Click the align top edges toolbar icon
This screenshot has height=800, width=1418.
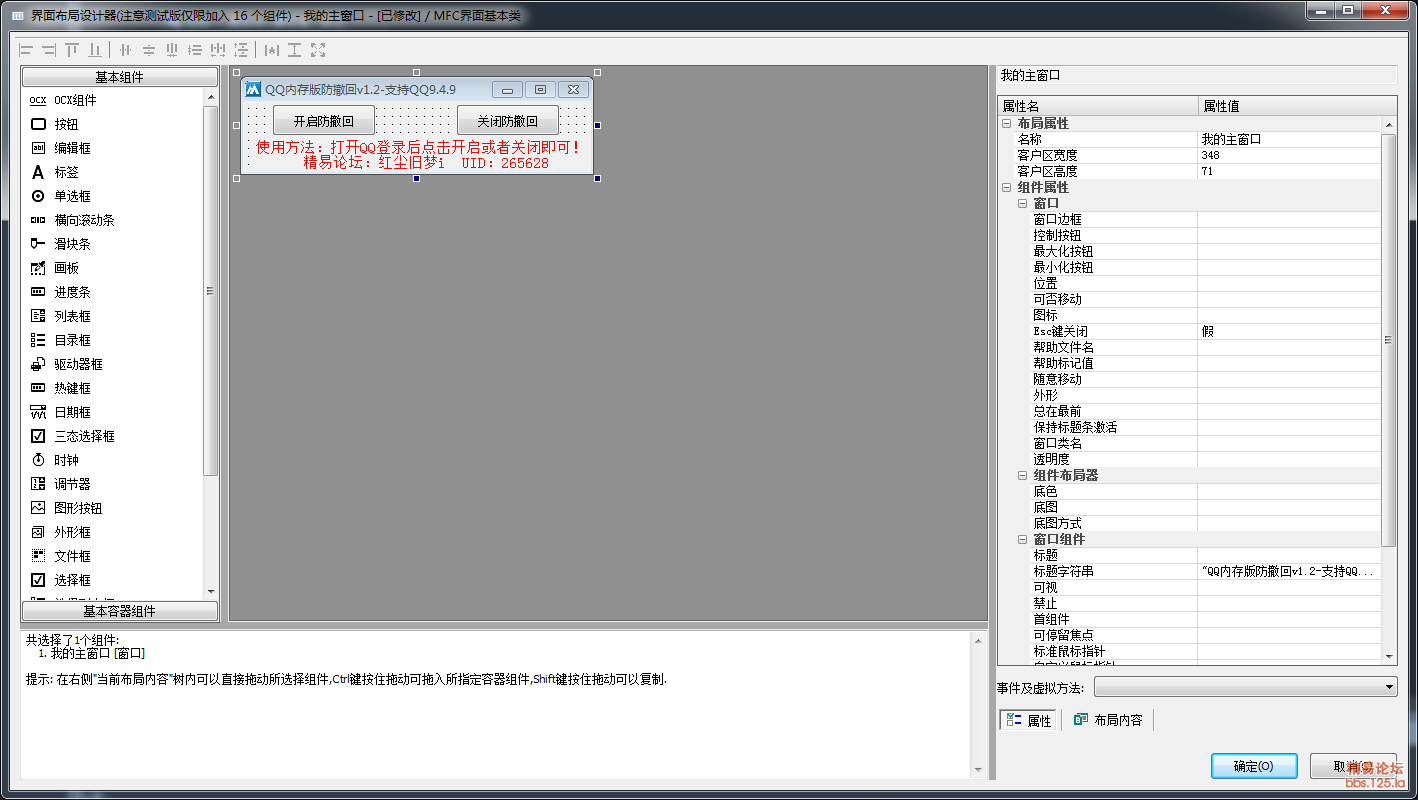tap(72, 49)
